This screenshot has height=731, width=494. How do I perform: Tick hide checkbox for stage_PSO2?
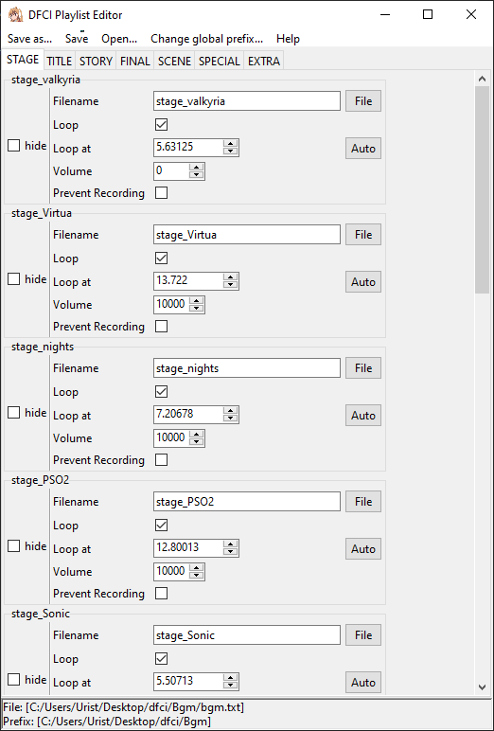pyautogui.click(x=14, y=546)
